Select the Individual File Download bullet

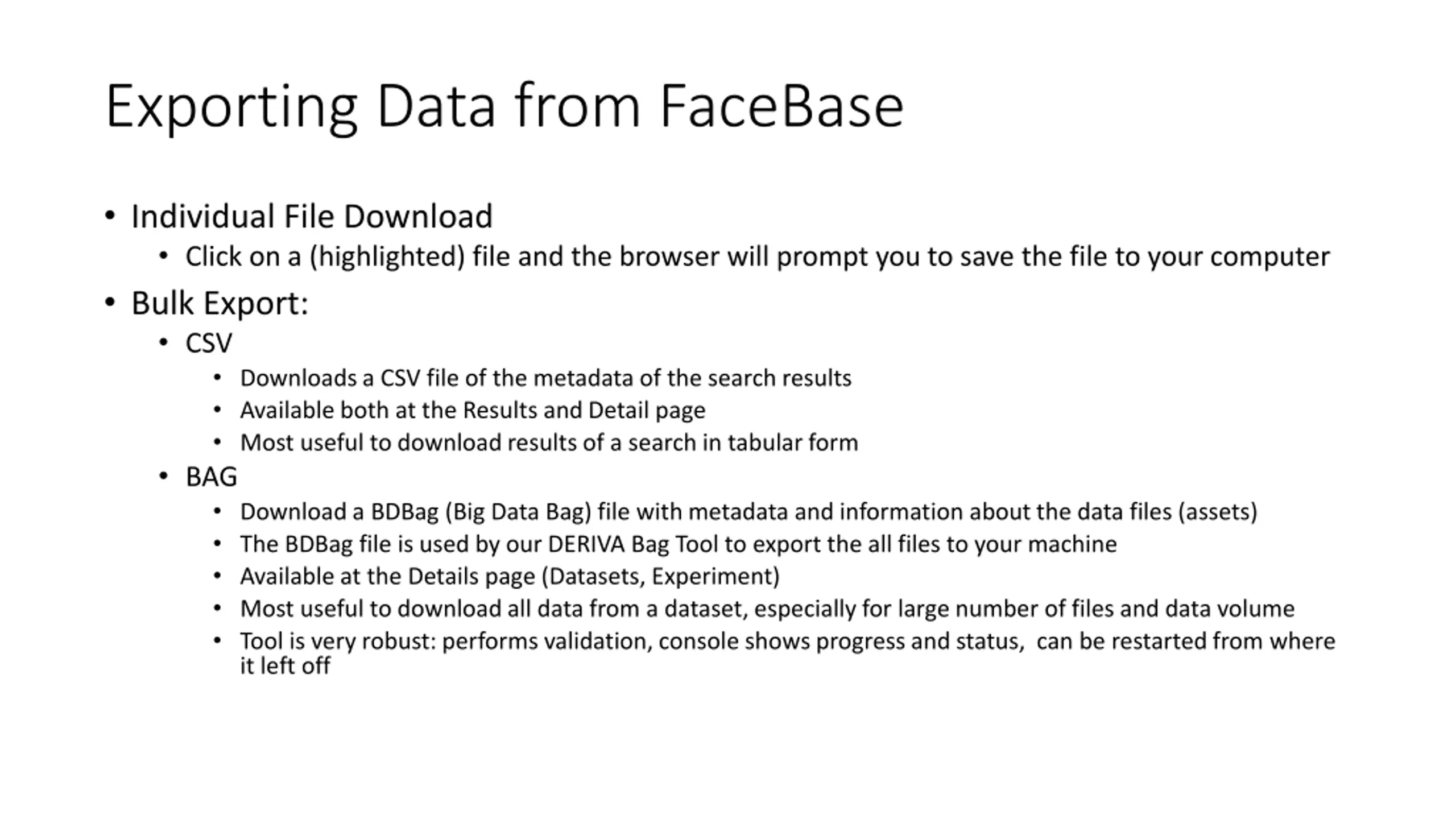tap(312, 217)
